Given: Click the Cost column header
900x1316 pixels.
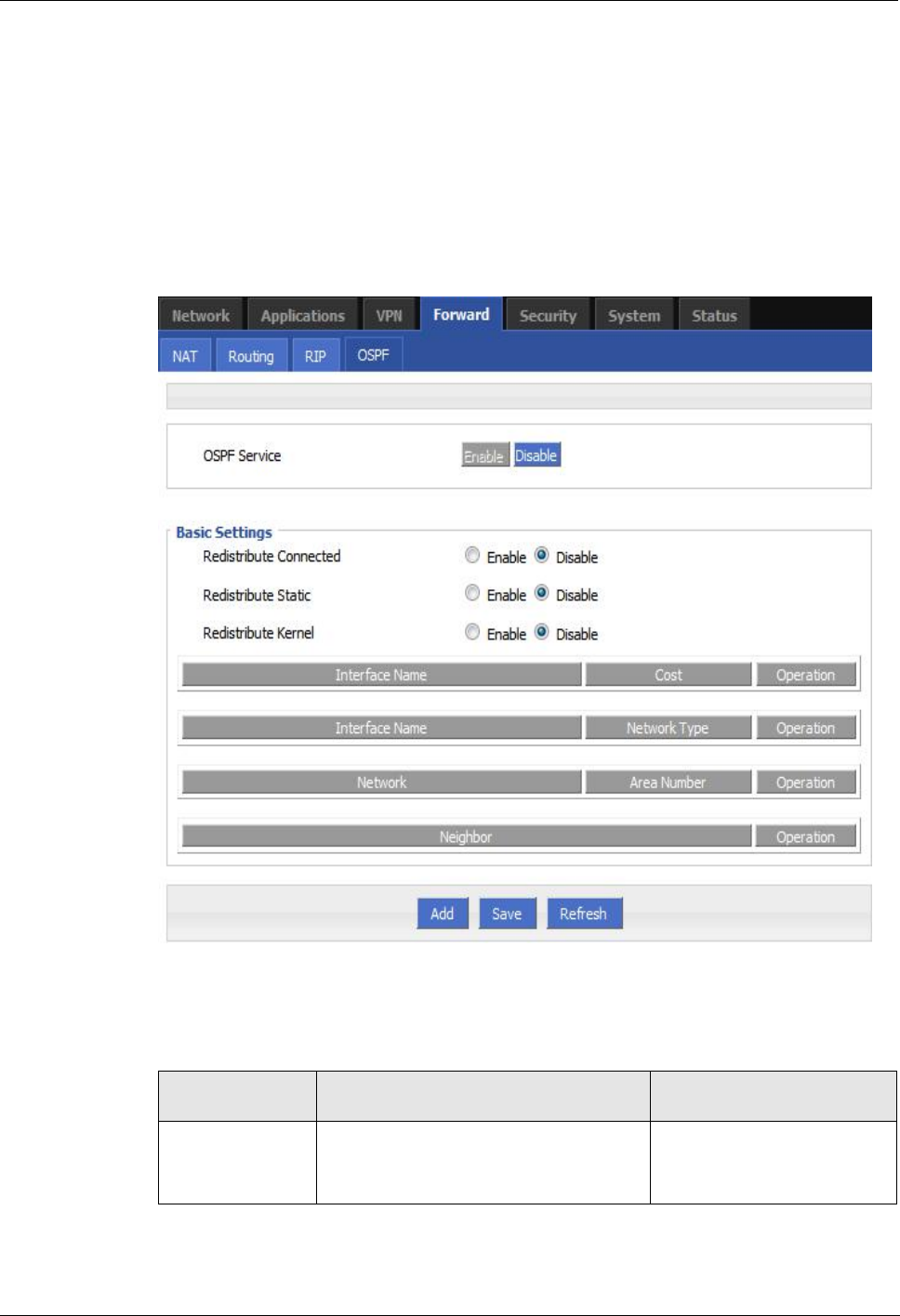Looking at the screenshot, I should (x=668, y=675).
